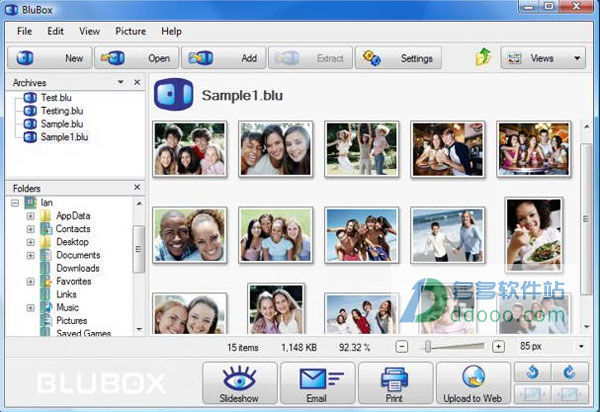Click the thumbnail pane scroll-up arrow
600x412 pixels.
[587, 126]
